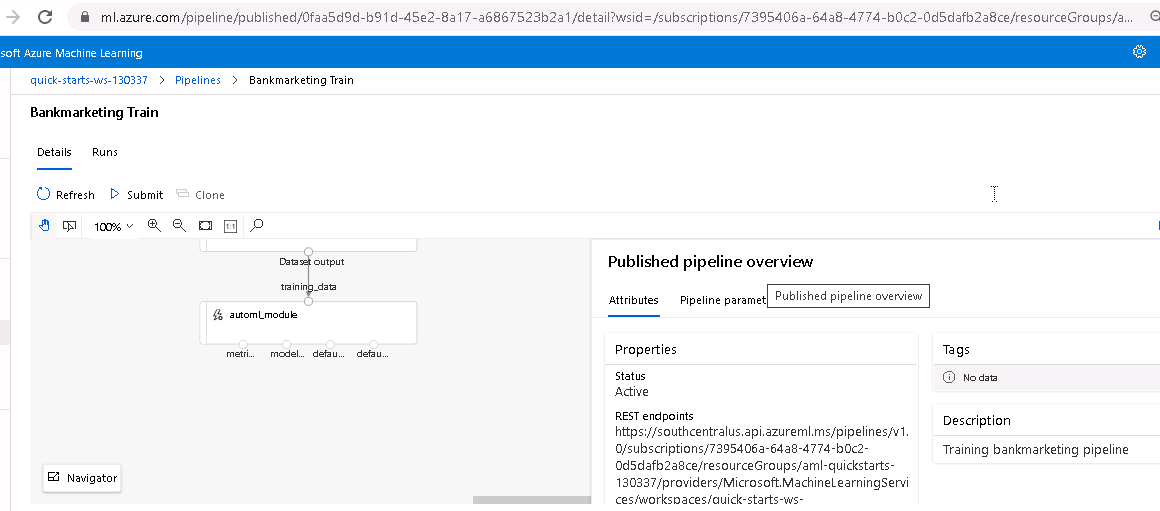Click the metrics output port of automl_module
The image size is (1160, 511).
(x=243, y=344)
